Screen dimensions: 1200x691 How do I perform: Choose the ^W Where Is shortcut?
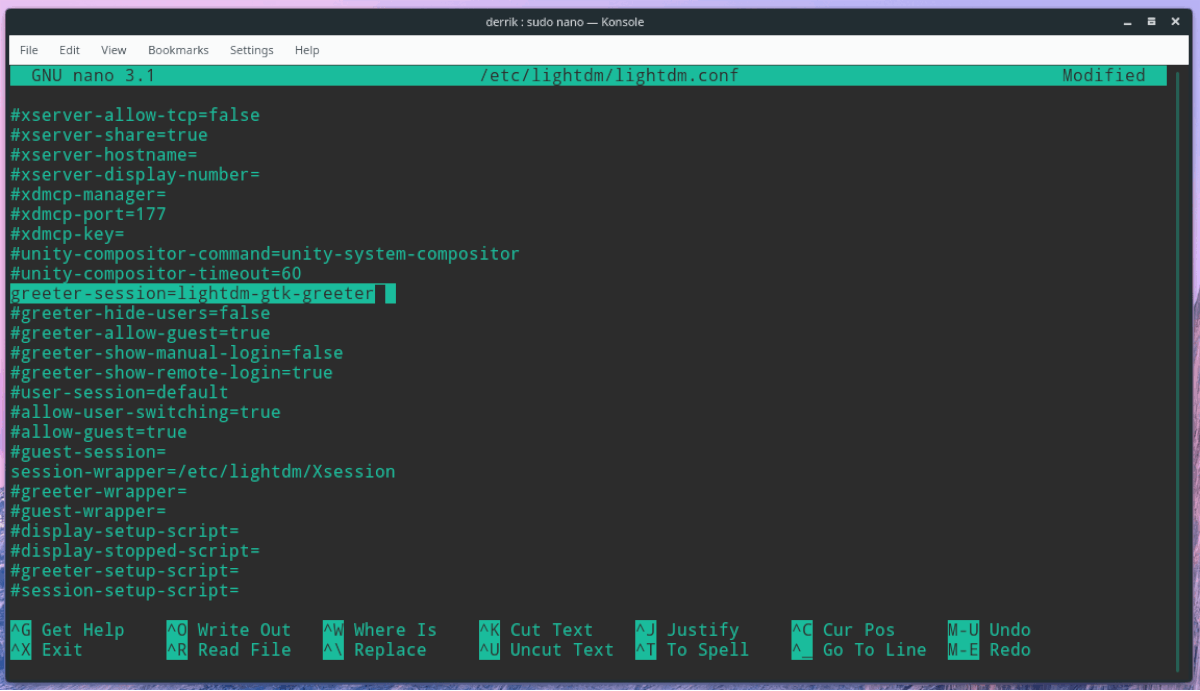point(379,630)
